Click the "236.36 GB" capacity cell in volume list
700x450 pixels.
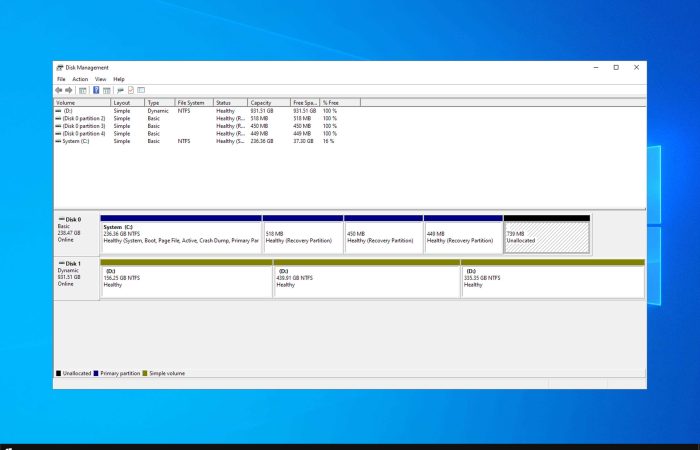(x=262, y=141)
